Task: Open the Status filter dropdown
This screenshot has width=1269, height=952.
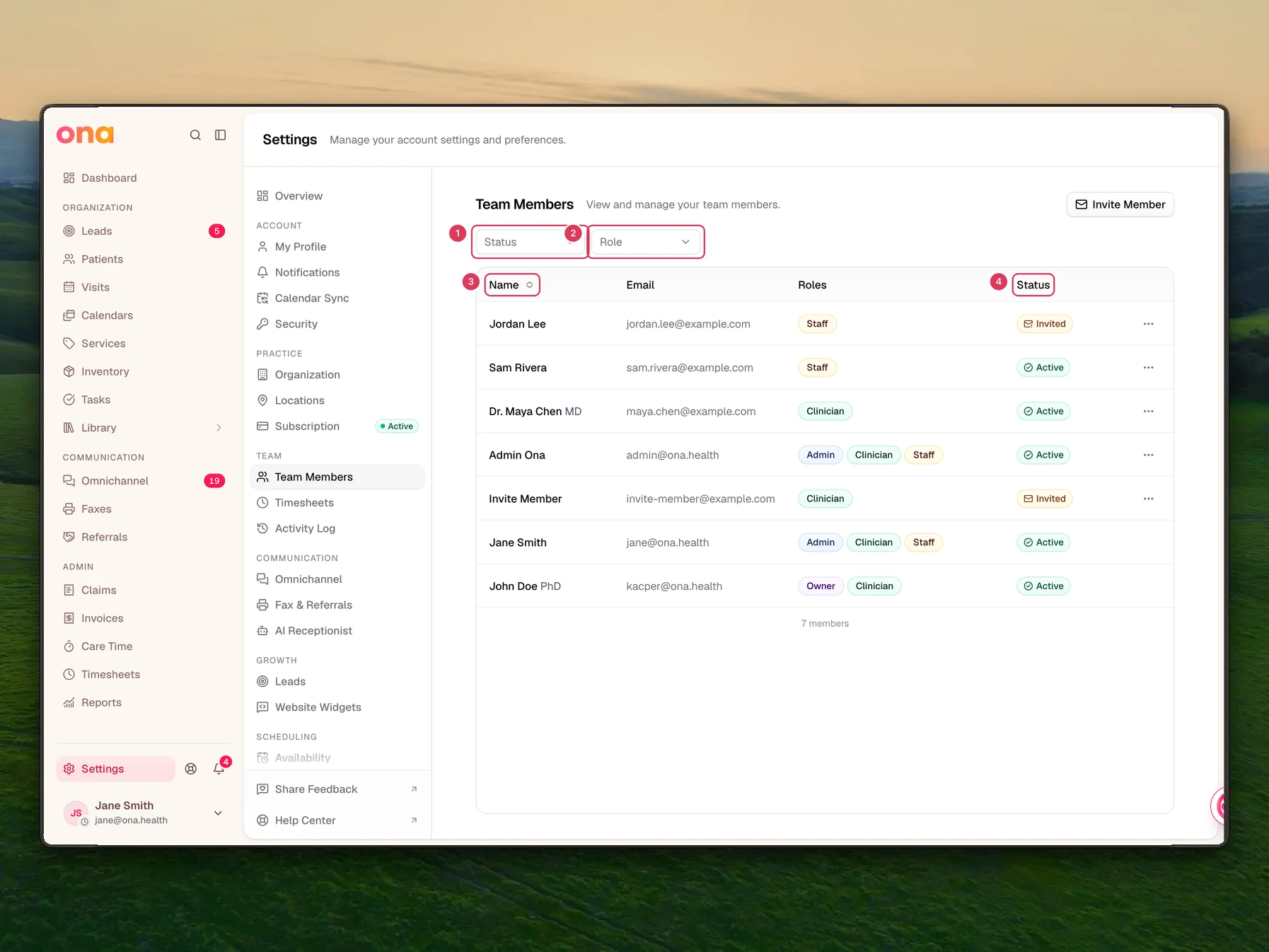Action: [x=529, y=242]
